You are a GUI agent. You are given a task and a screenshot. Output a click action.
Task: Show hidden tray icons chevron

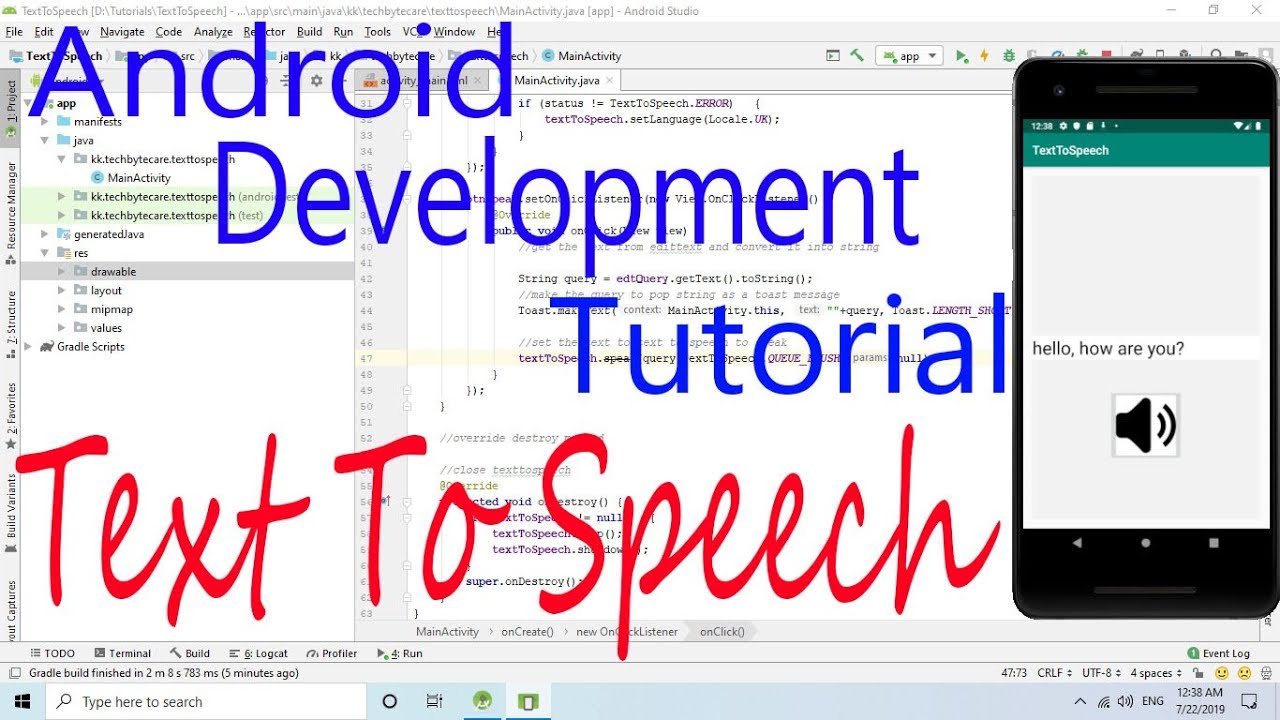tap(1080, 701)
